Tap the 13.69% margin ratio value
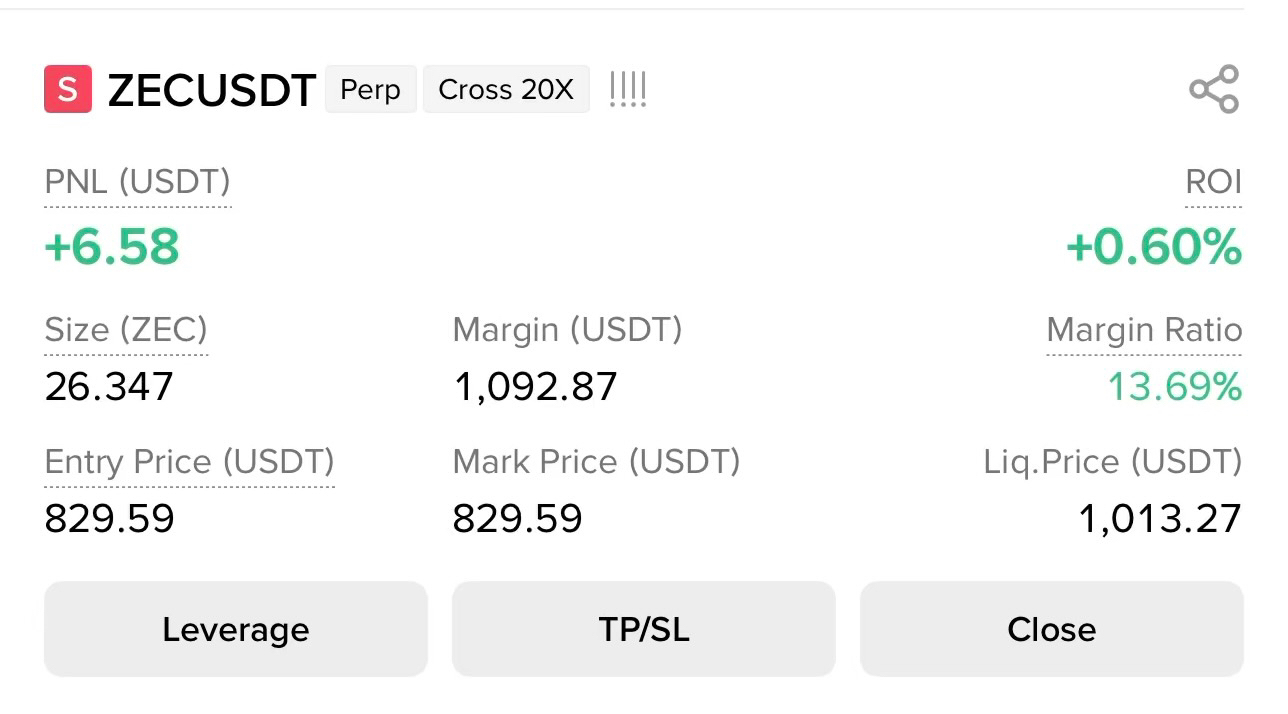Image resolution: width=1288 pixels, height=714 pixels. (x=1175, y=386)
